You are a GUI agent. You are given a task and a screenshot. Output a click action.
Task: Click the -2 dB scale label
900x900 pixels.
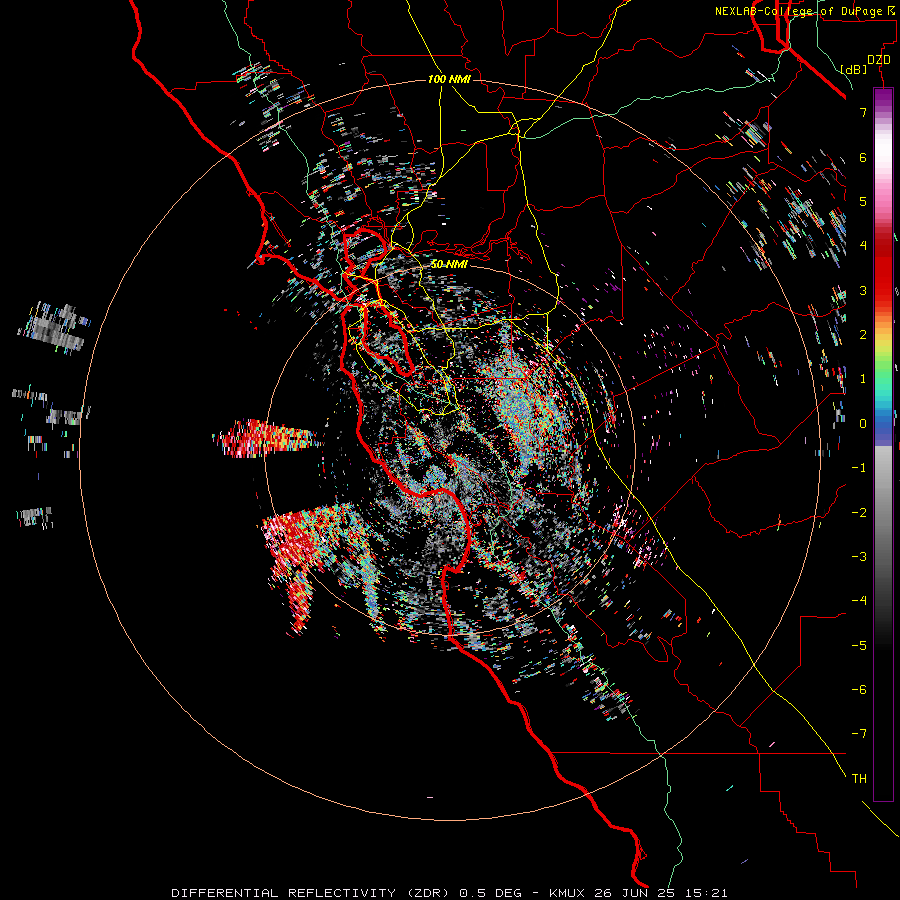click(x=859, y=513)
